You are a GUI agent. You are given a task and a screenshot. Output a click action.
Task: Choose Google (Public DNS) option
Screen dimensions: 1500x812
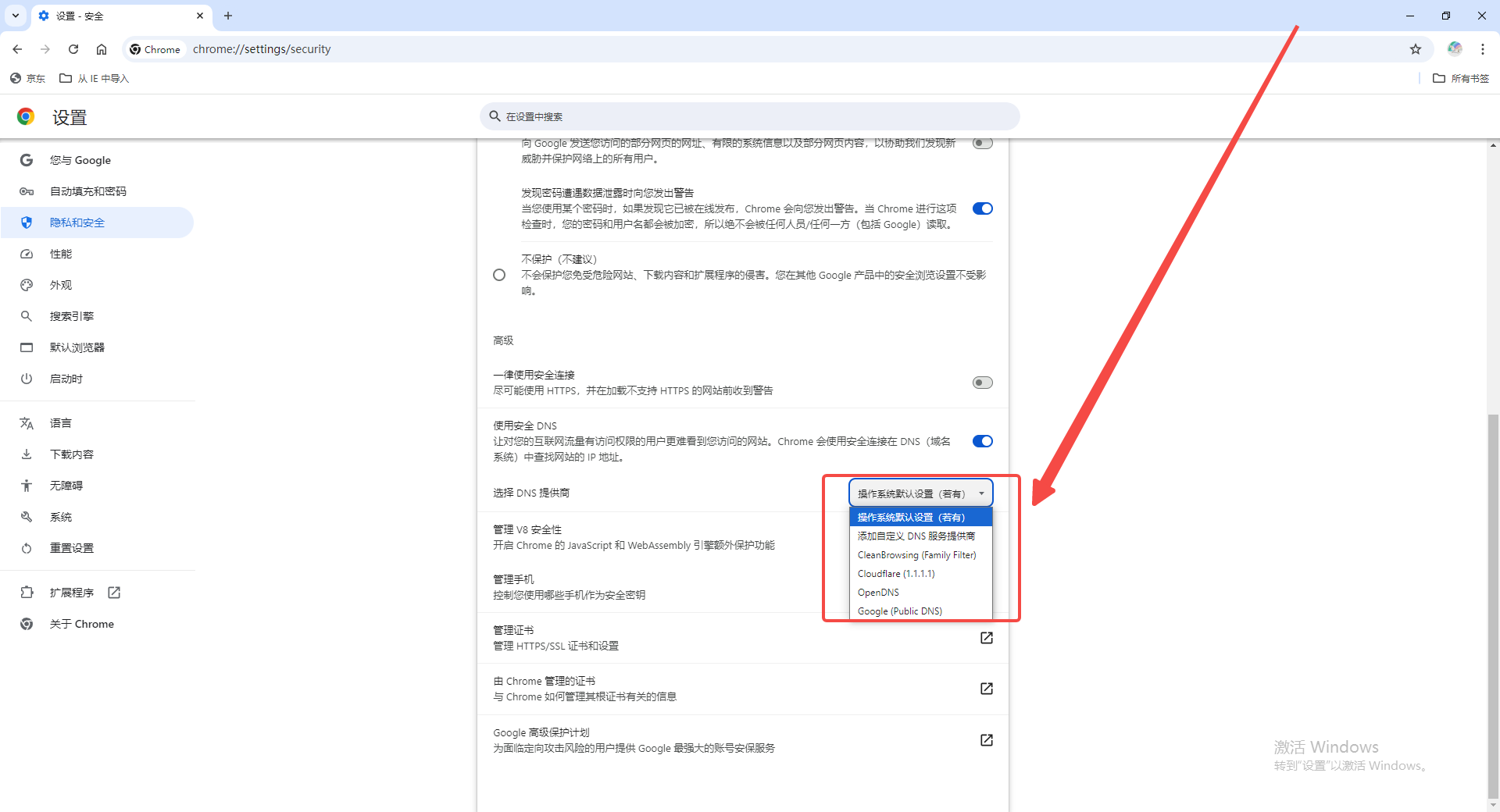pyautogui.click(x=921, y=611)
